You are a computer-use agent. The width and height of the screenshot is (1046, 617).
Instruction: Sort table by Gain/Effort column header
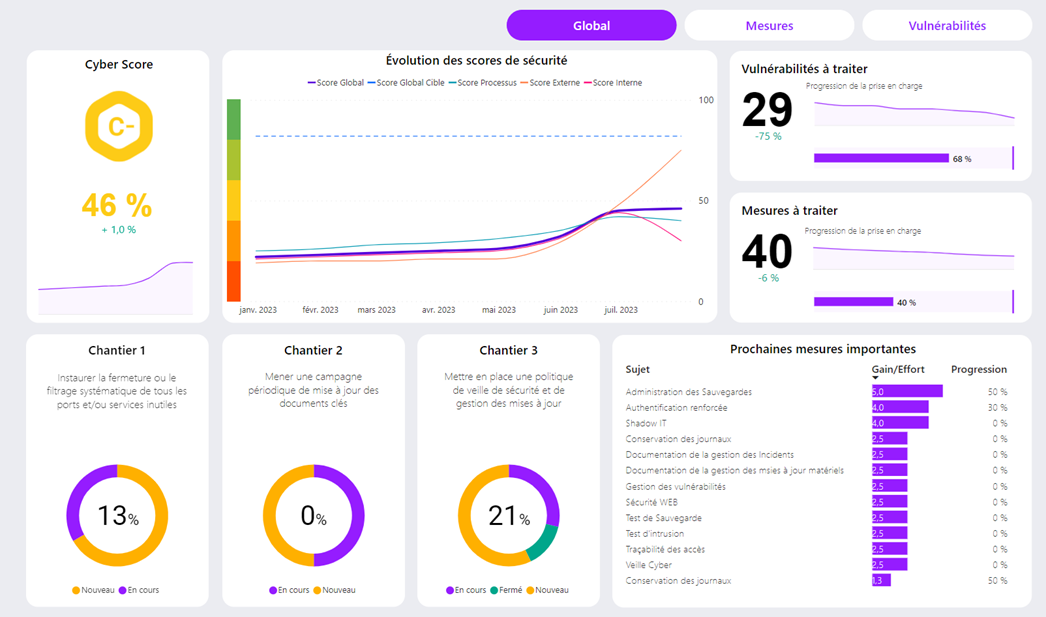[x=896, y=369]
